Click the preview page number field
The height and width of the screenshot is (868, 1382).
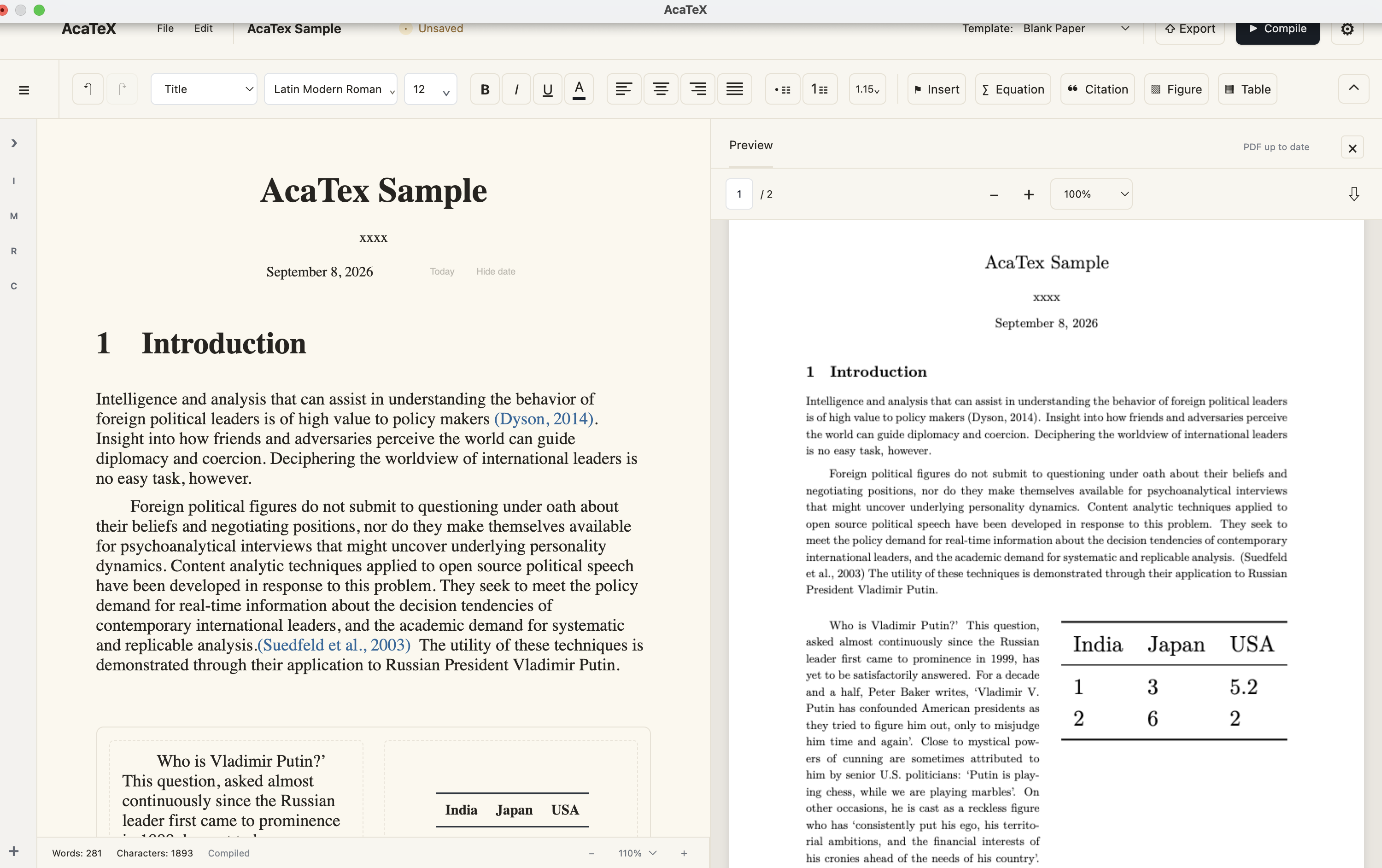point(739,194)
